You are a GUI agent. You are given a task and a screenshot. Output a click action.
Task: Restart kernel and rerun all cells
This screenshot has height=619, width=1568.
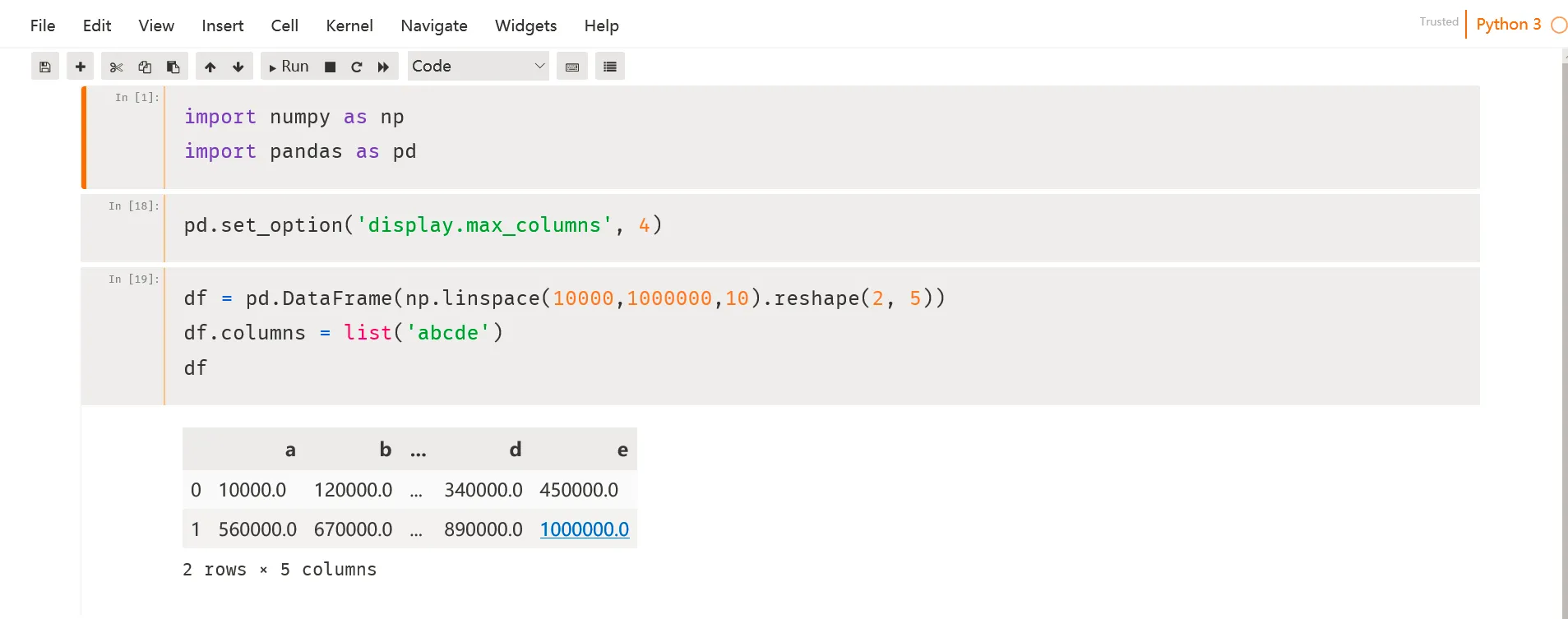[x=383, y=67]
